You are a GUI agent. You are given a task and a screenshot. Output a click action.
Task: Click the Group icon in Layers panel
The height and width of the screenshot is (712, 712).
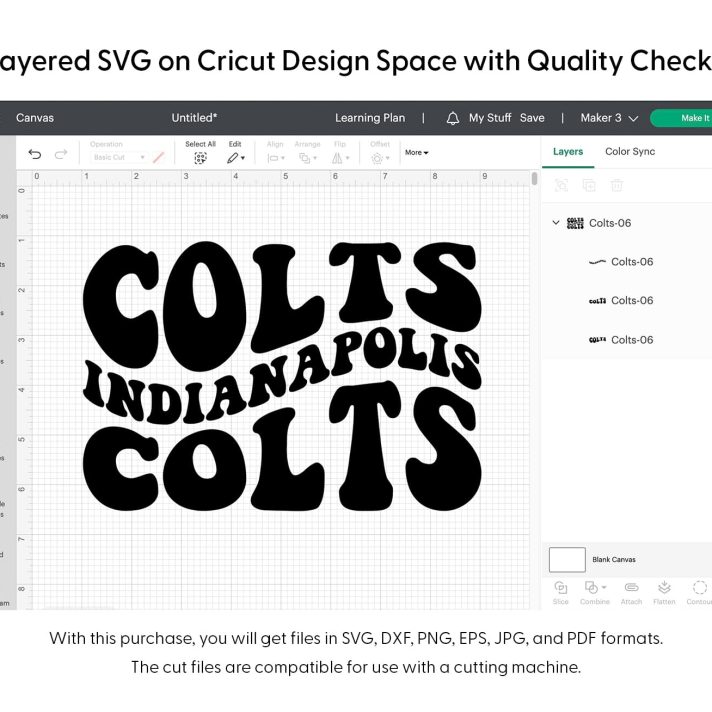pos(561,185)
